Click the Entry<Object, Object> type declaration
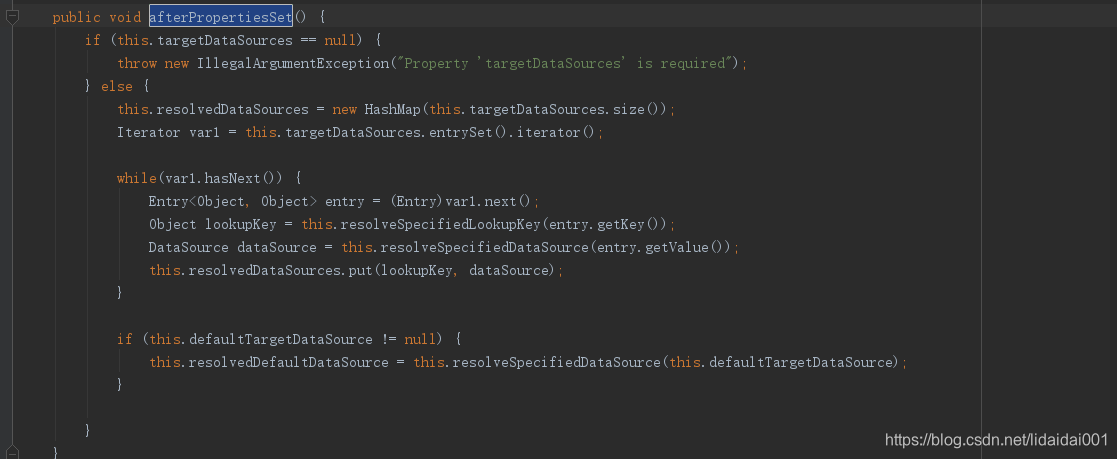Screen dimensions: 1117x459 232,201
